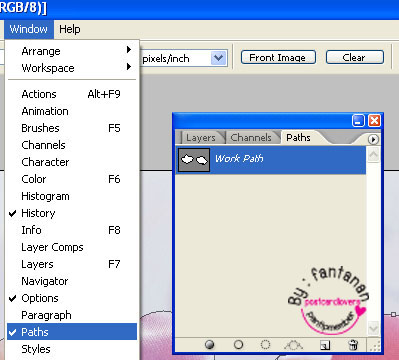Expand the Workspace submenu
Viewport: 399px width, 360px height.
point(72,68)
